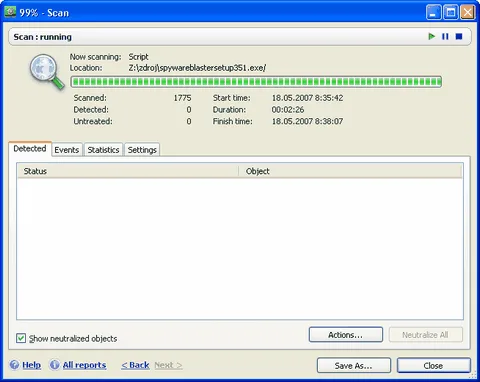Close the scan window with Close button
This screenshot has width=480, height=382.
tap(434, 366)
